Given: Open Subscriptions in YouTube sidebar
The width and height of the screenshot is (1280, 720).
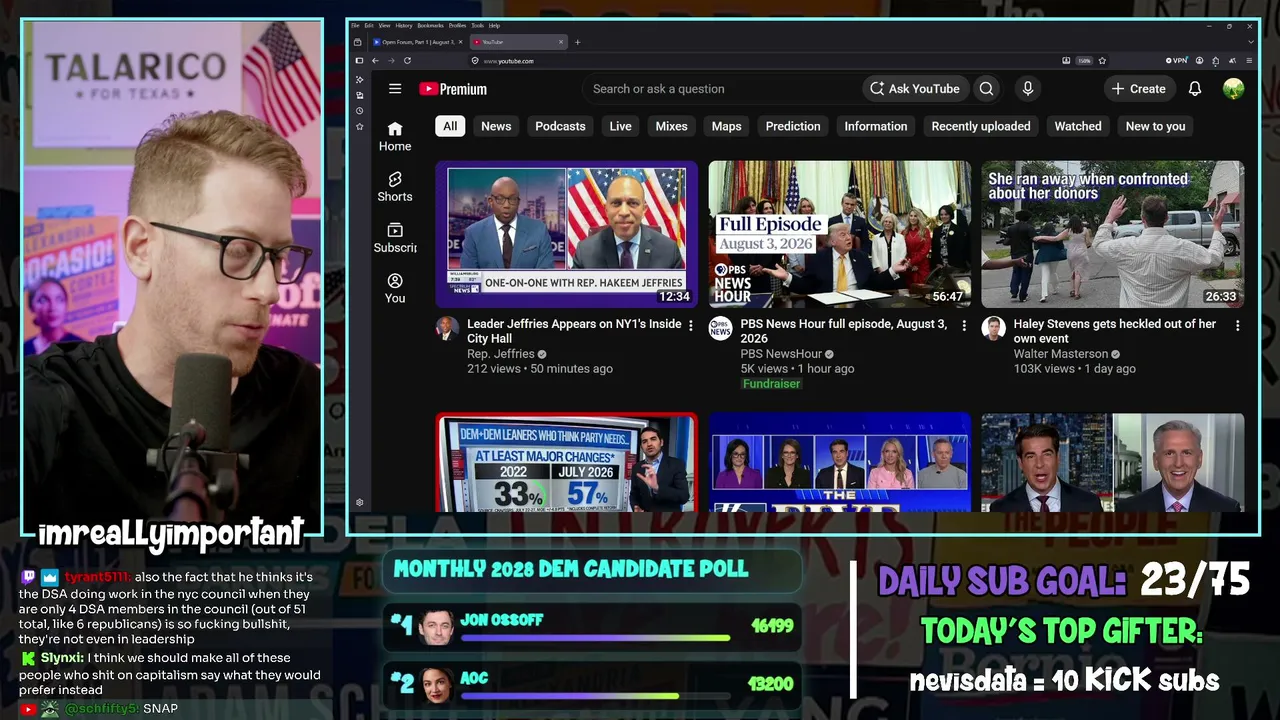Looking at the screenshot, I should coord(395,238).
